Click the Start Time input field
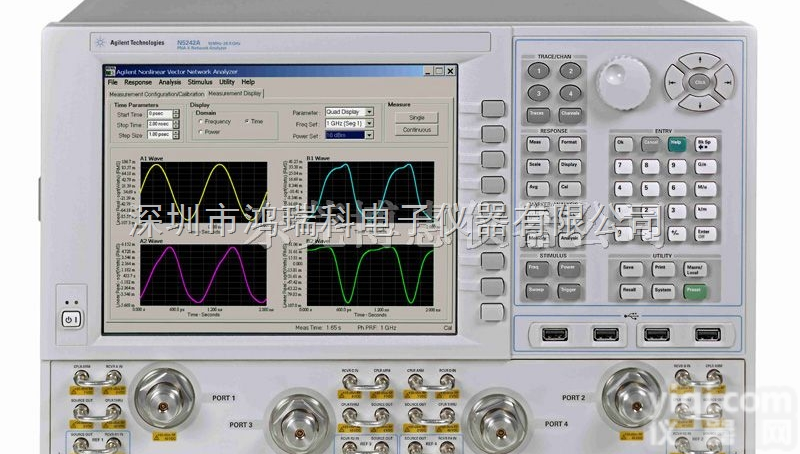This screenshot has width=800, height=454. 160,114
